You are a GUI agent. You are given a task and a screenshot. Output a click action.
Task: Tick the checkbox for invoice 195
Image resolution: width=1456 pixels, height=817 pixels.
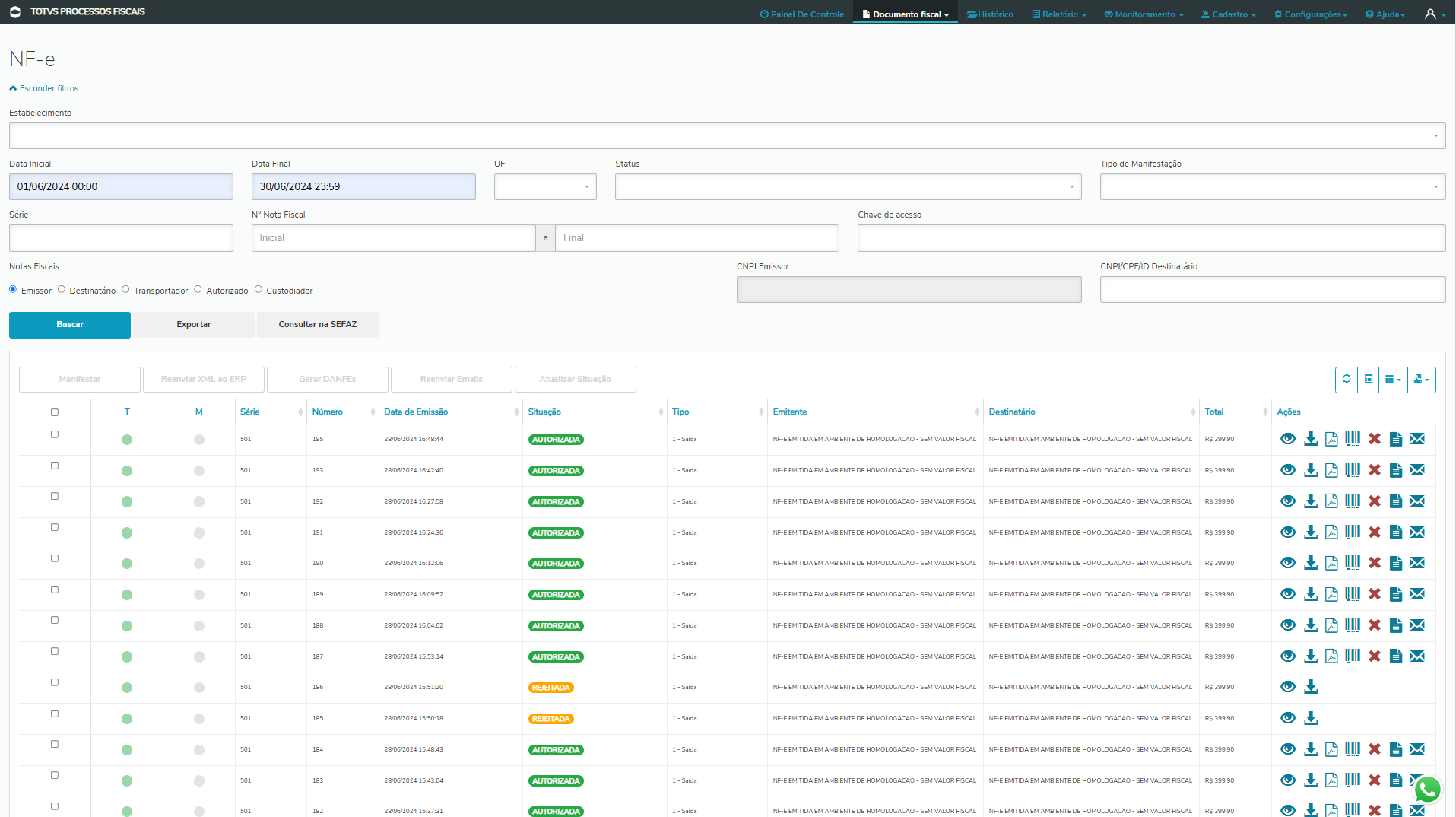click(x=55, y=434)
